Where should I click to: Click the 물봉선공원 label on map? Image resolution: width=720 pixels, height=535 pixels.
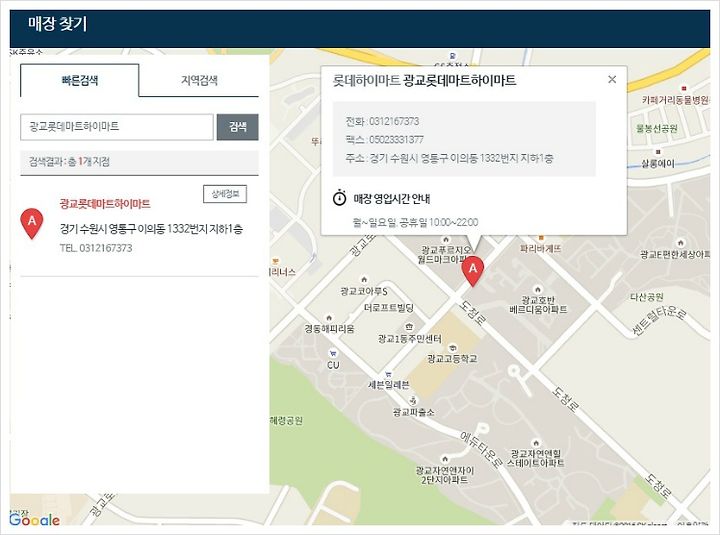pyautogui.click(x=657, y=129)
